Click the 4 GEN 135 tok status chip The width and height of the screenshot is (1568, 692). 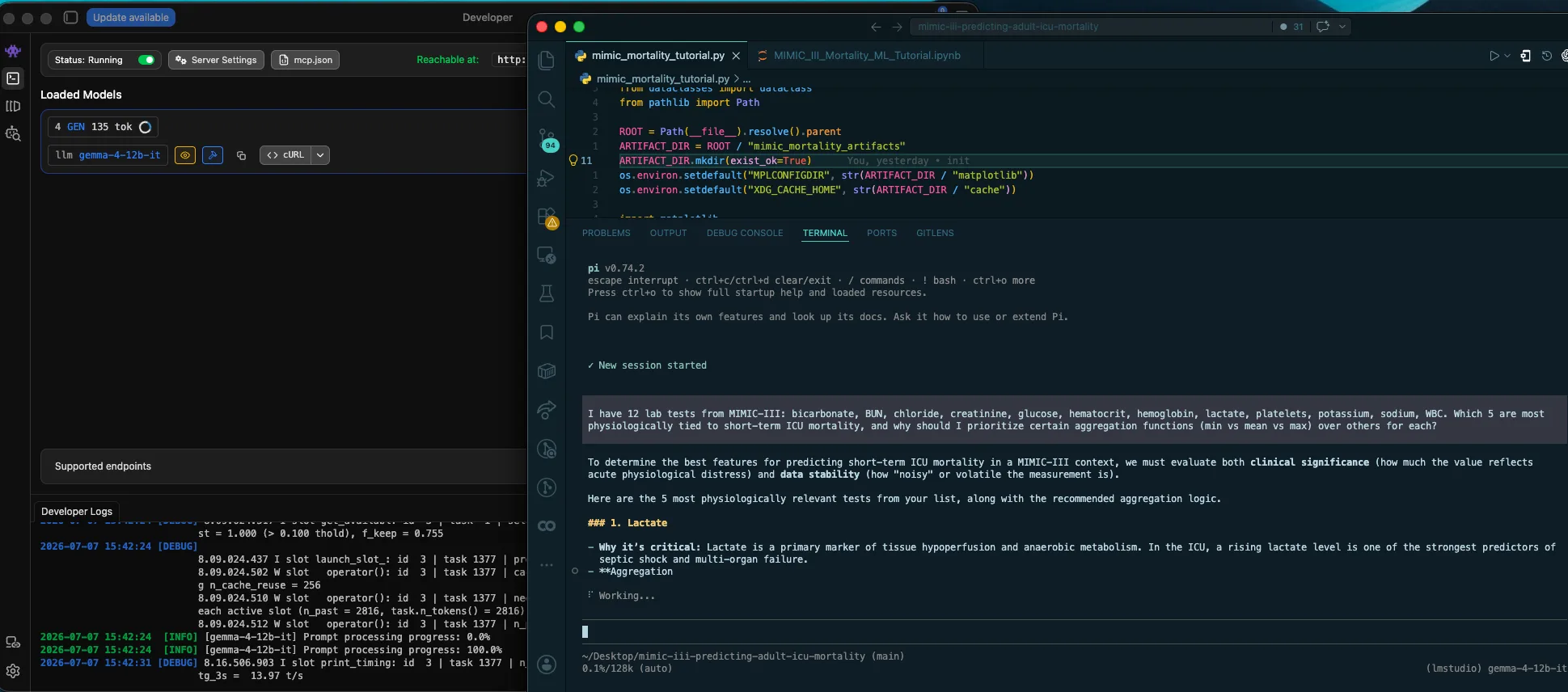[x=103, y=127]
